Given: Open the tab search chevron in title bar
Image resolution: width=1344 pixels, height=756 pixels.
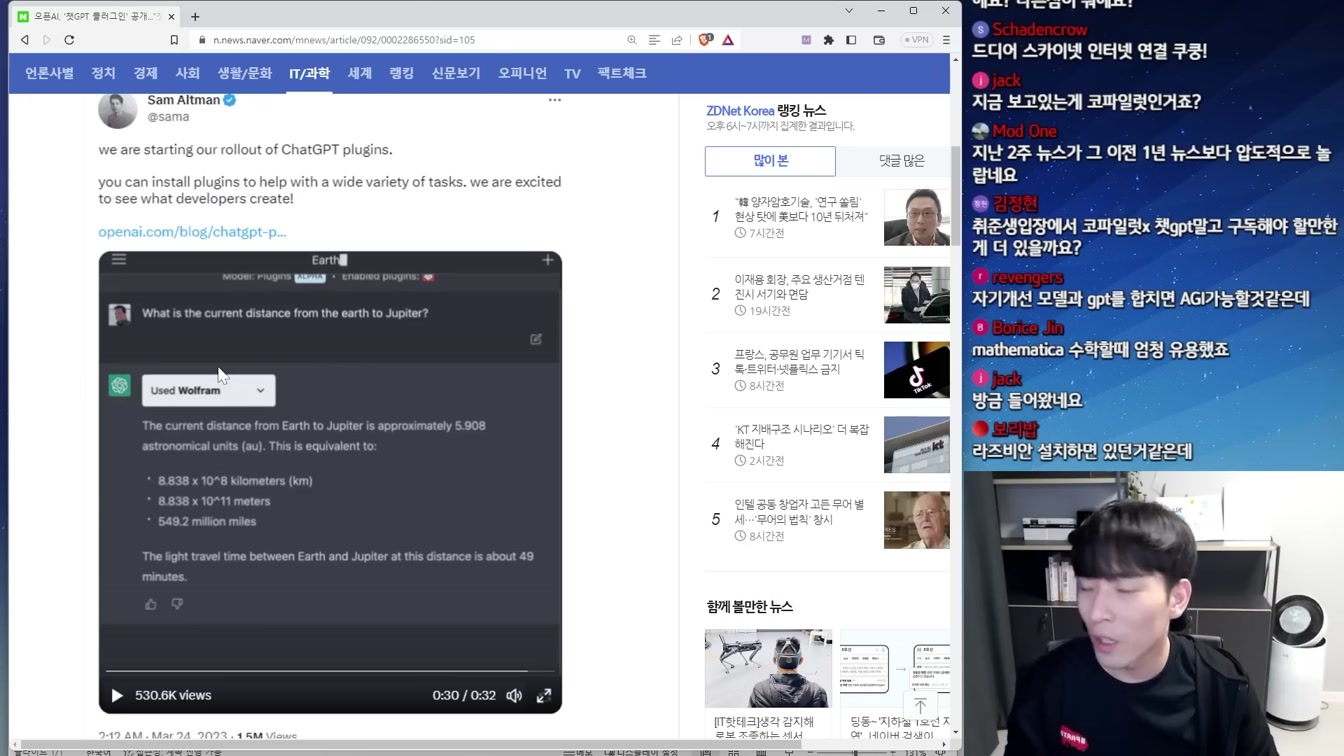Looking at the screenshot, I should coord(849,11).
